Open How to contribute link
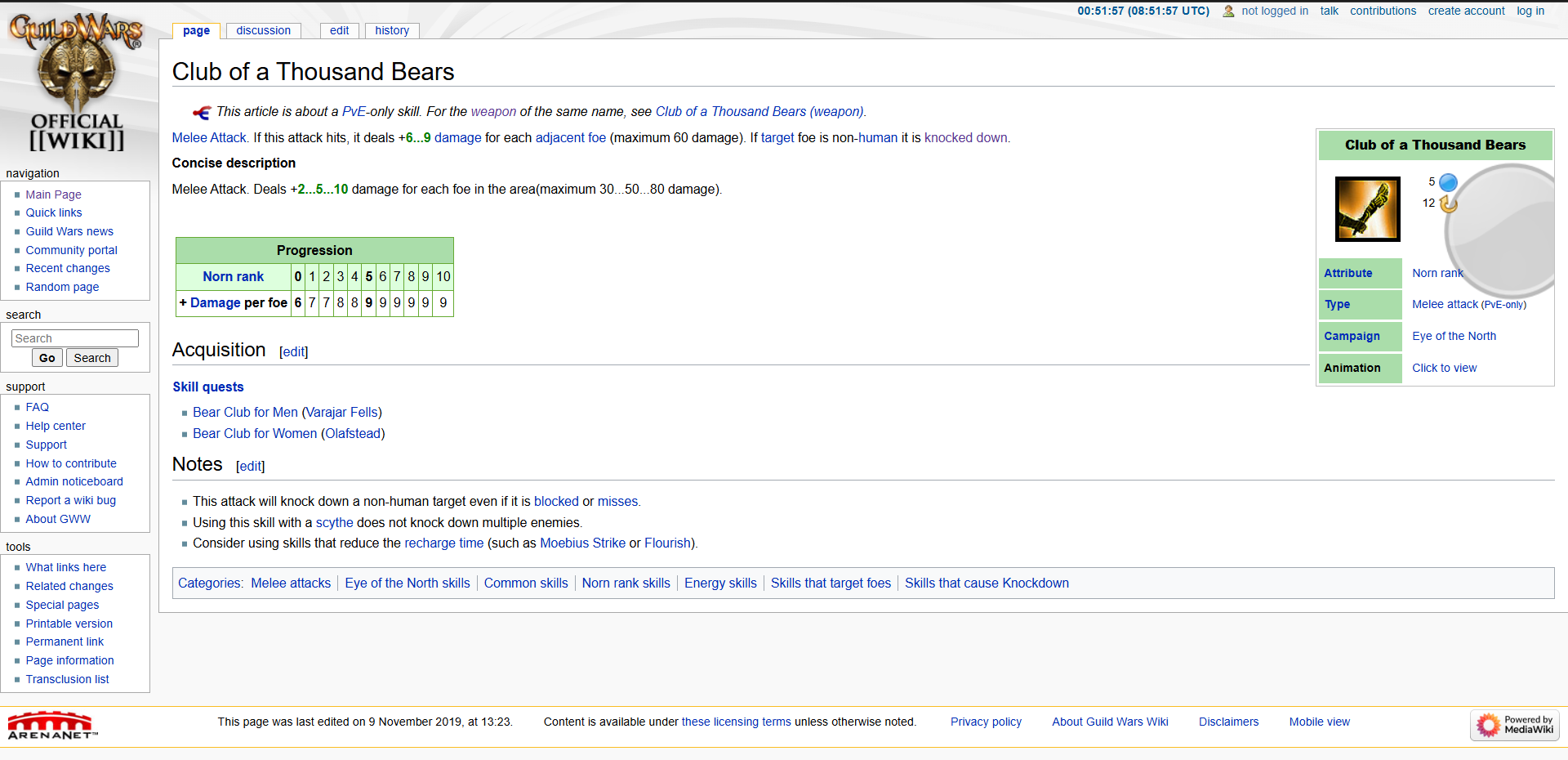Screen dimensions: 1568x760 (71, 463)
